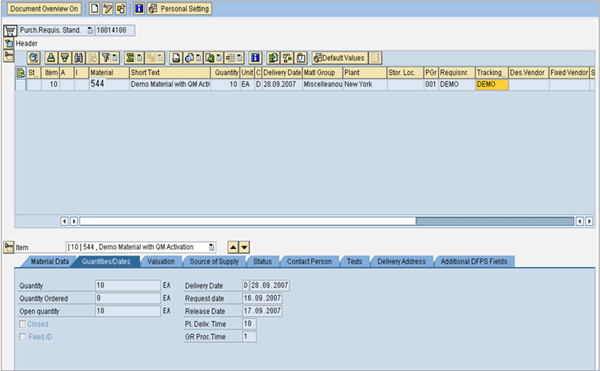This screenshot has width=600, height=371.
Task: Open the Total sigma dropdown arrow
Action: click(140, 58)
